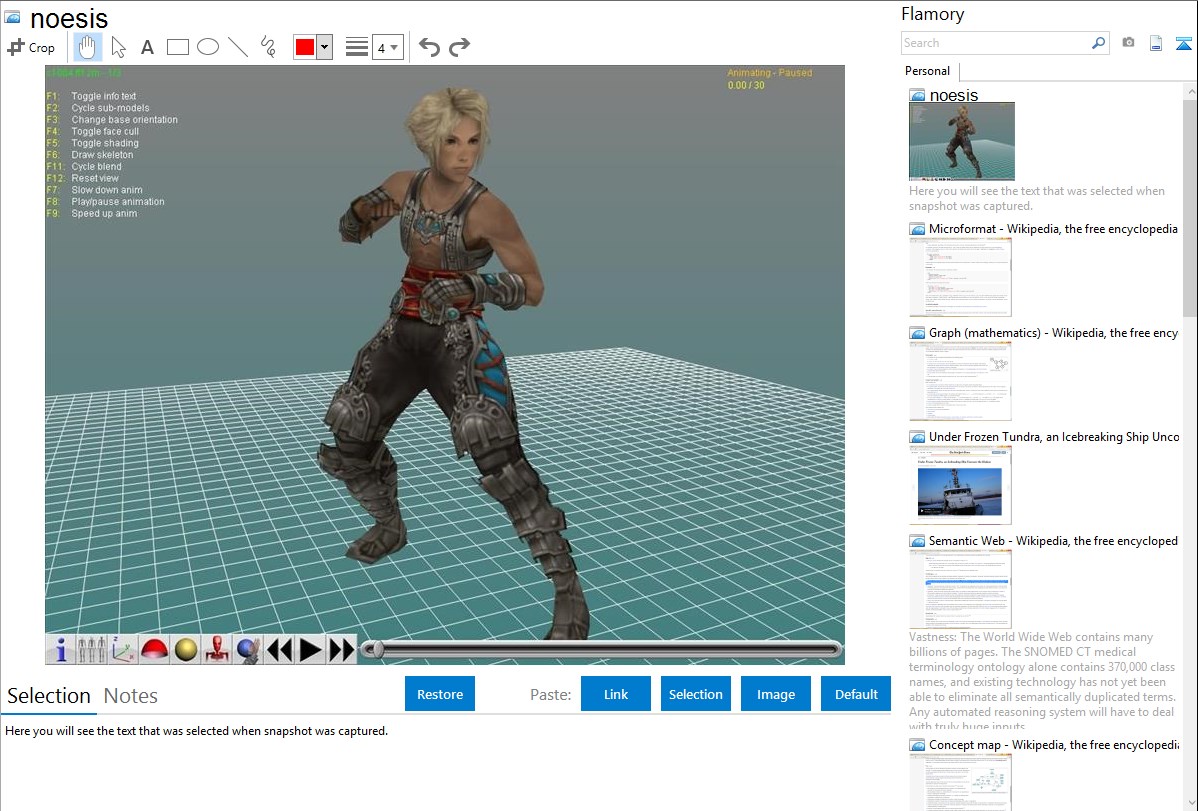Viewport: 1198px width, 811px height.
Task: Click the Animating - Paused status text
Action: pos(769,73)
